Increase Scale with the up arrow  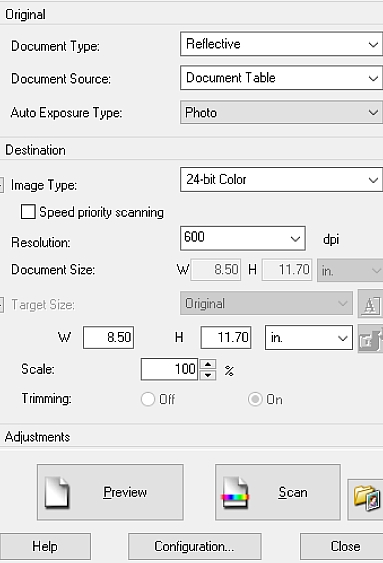click(208, 364)
